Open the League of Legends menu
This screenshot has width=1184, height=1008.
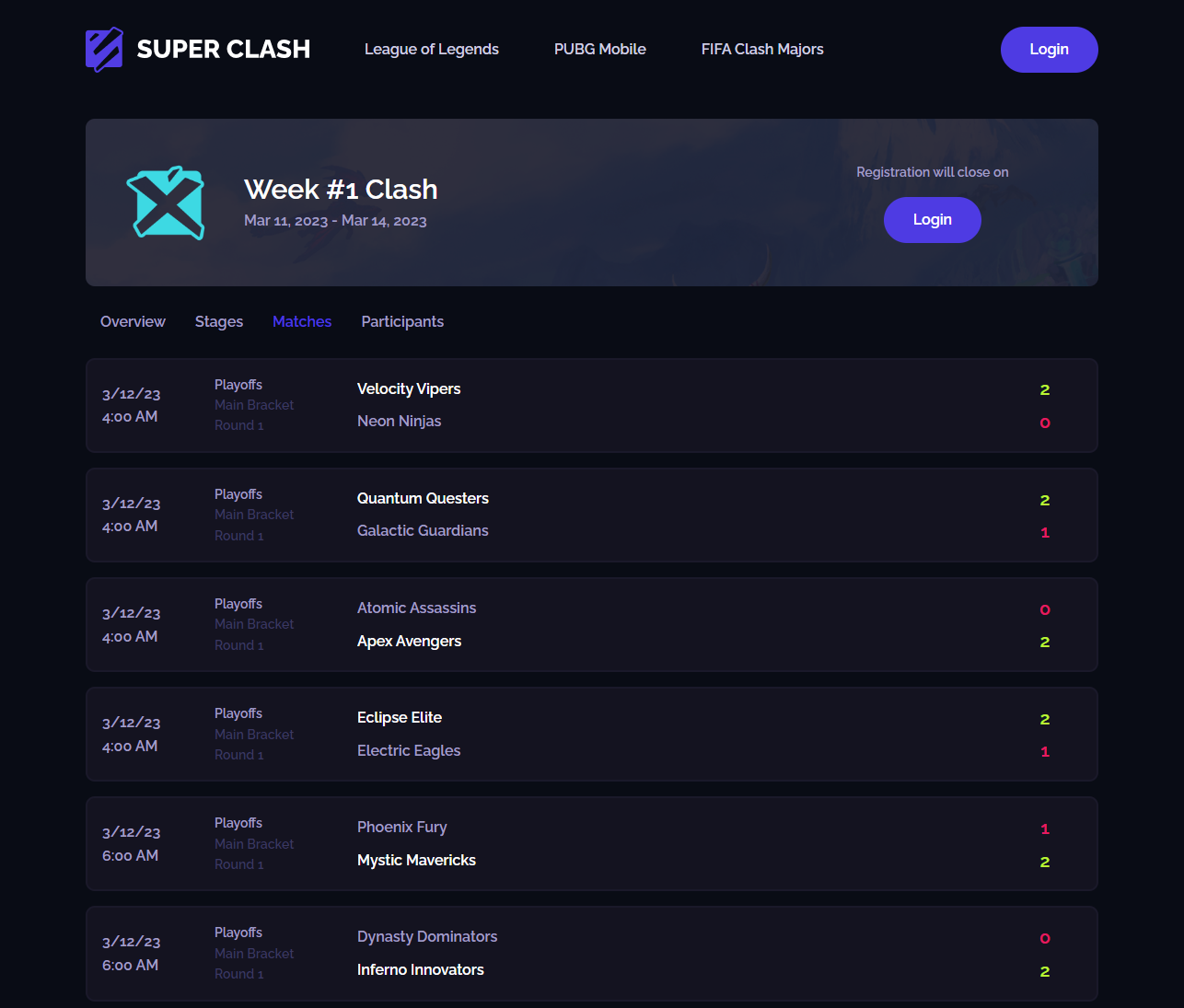[431, 50]
